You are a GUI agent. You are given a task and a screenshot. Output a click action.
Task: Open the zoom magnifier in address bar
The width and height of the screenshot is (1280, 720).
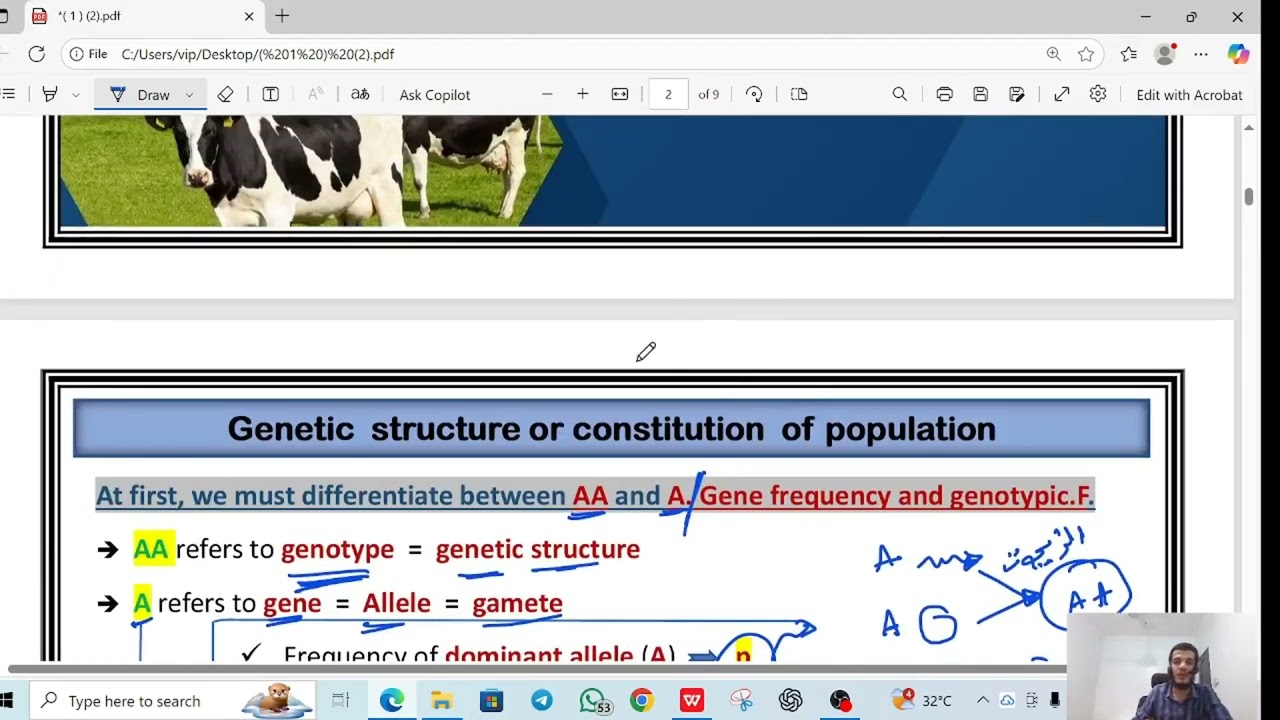tap(1054, 54)
